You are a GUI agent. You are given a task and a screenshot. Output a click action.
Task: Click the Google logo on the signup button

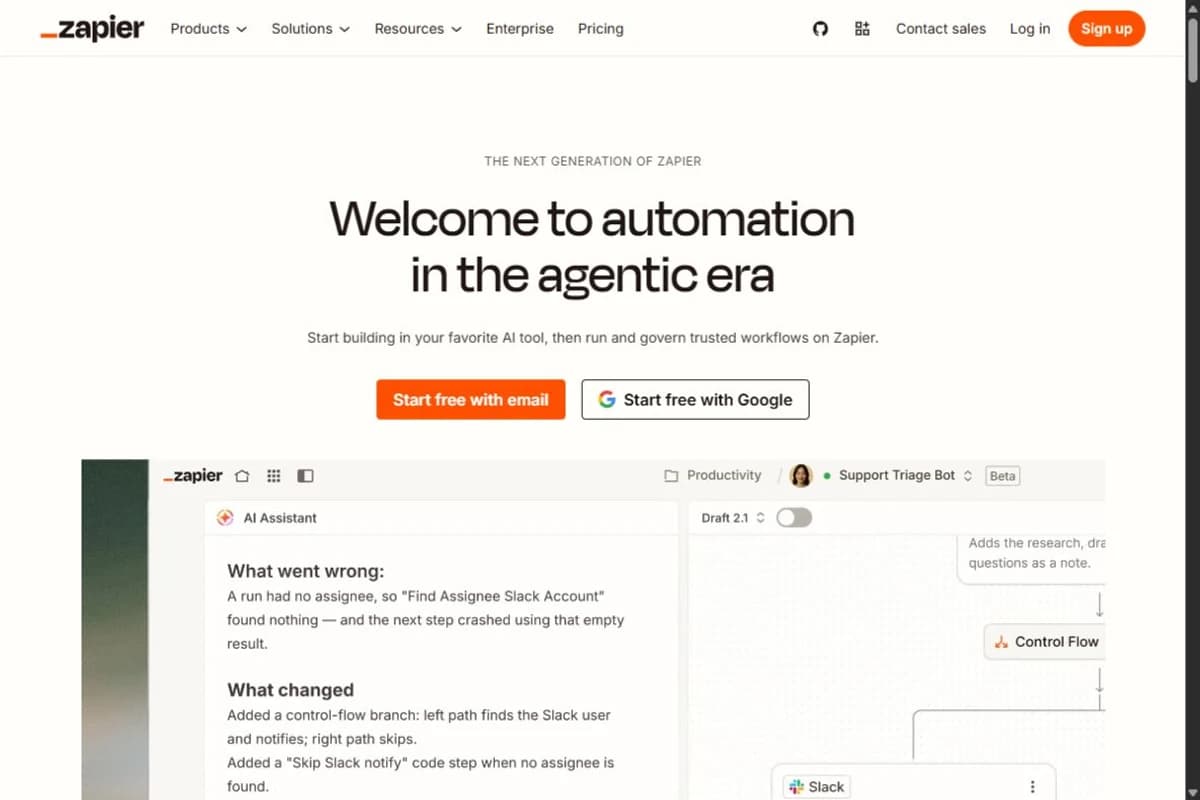click(607, 399)
